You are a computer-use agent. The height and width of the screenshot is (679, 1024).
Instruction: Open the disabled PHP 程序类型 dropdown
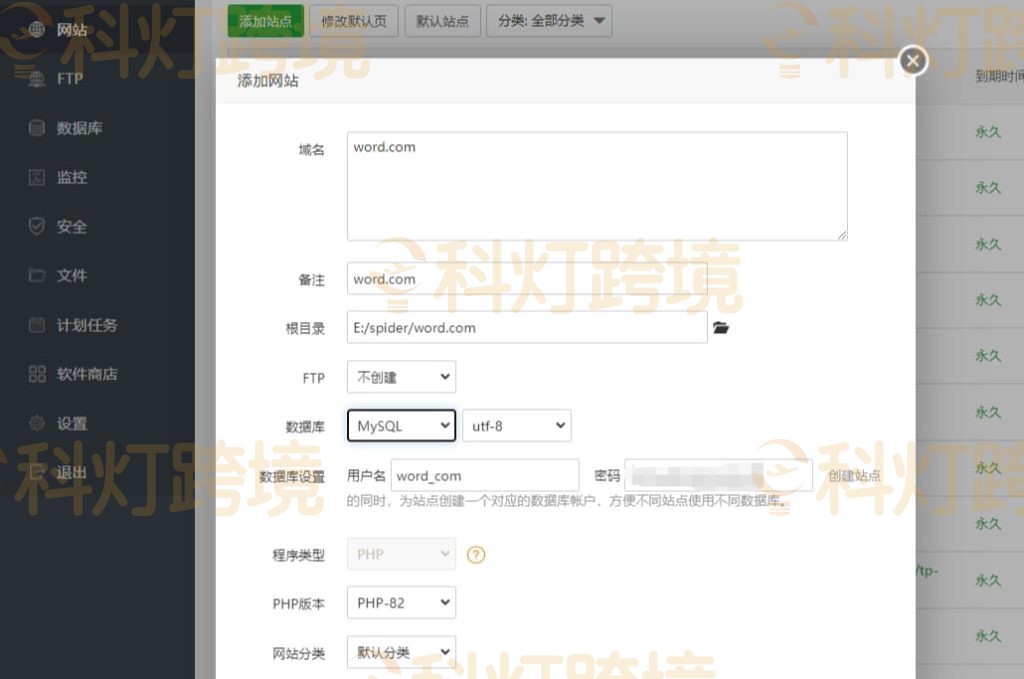click(402, 554)
